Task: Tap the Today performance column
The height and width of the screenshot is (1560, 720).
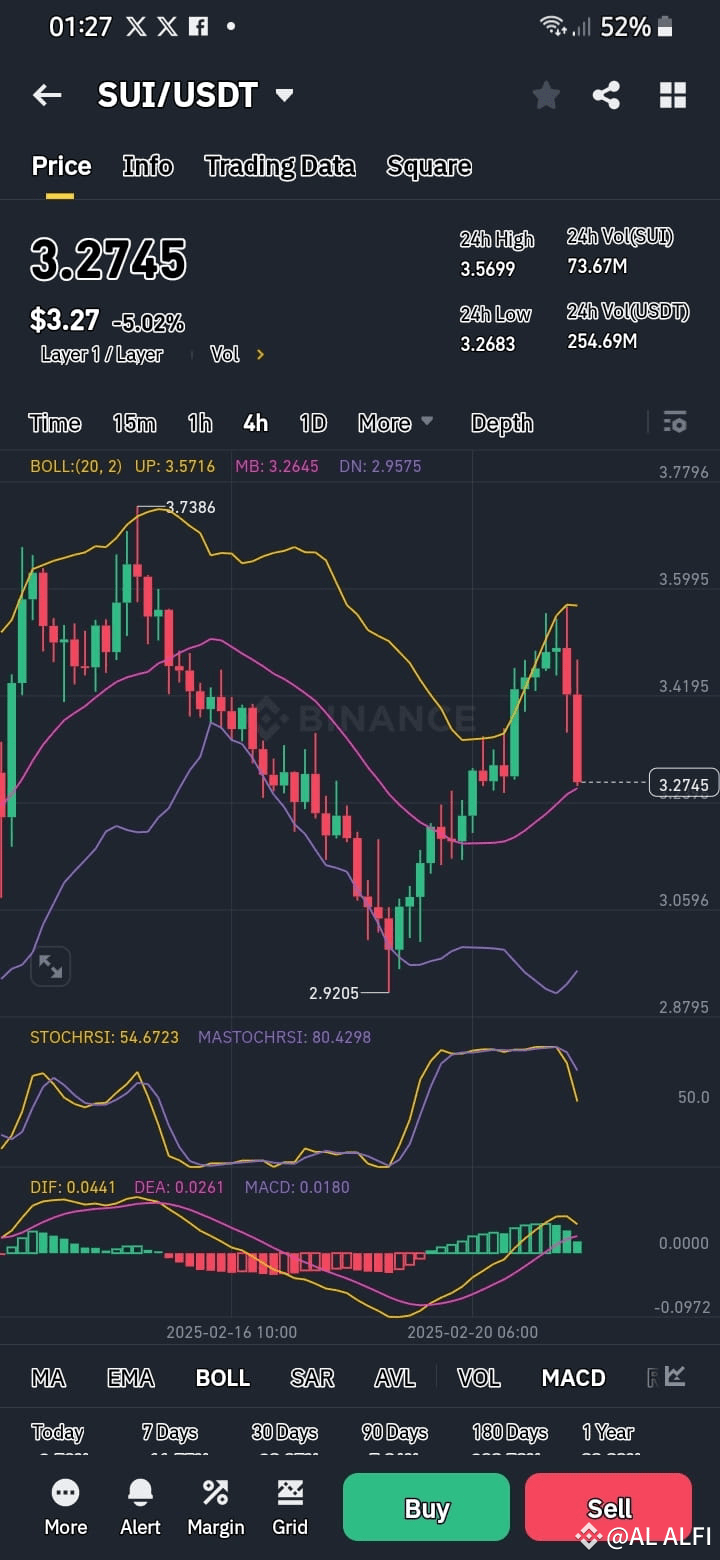Action: pyautogui.click(x=57, y=1440)
